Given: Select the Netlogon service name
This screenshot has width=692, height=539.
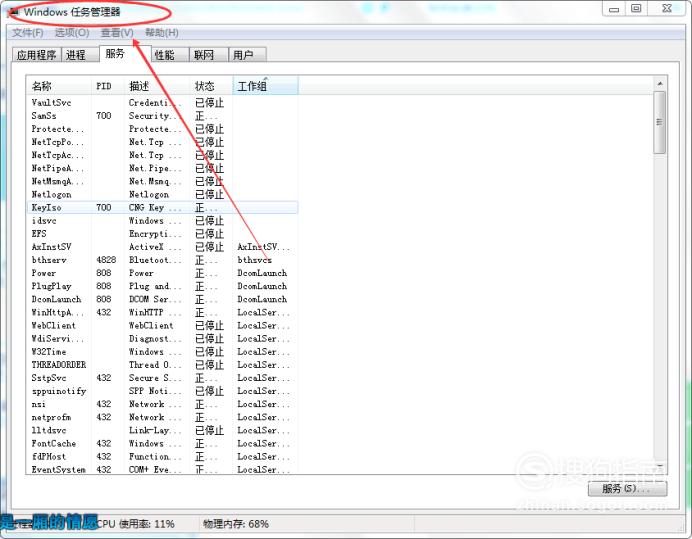Looking at the screenshot, I should 51,194.
